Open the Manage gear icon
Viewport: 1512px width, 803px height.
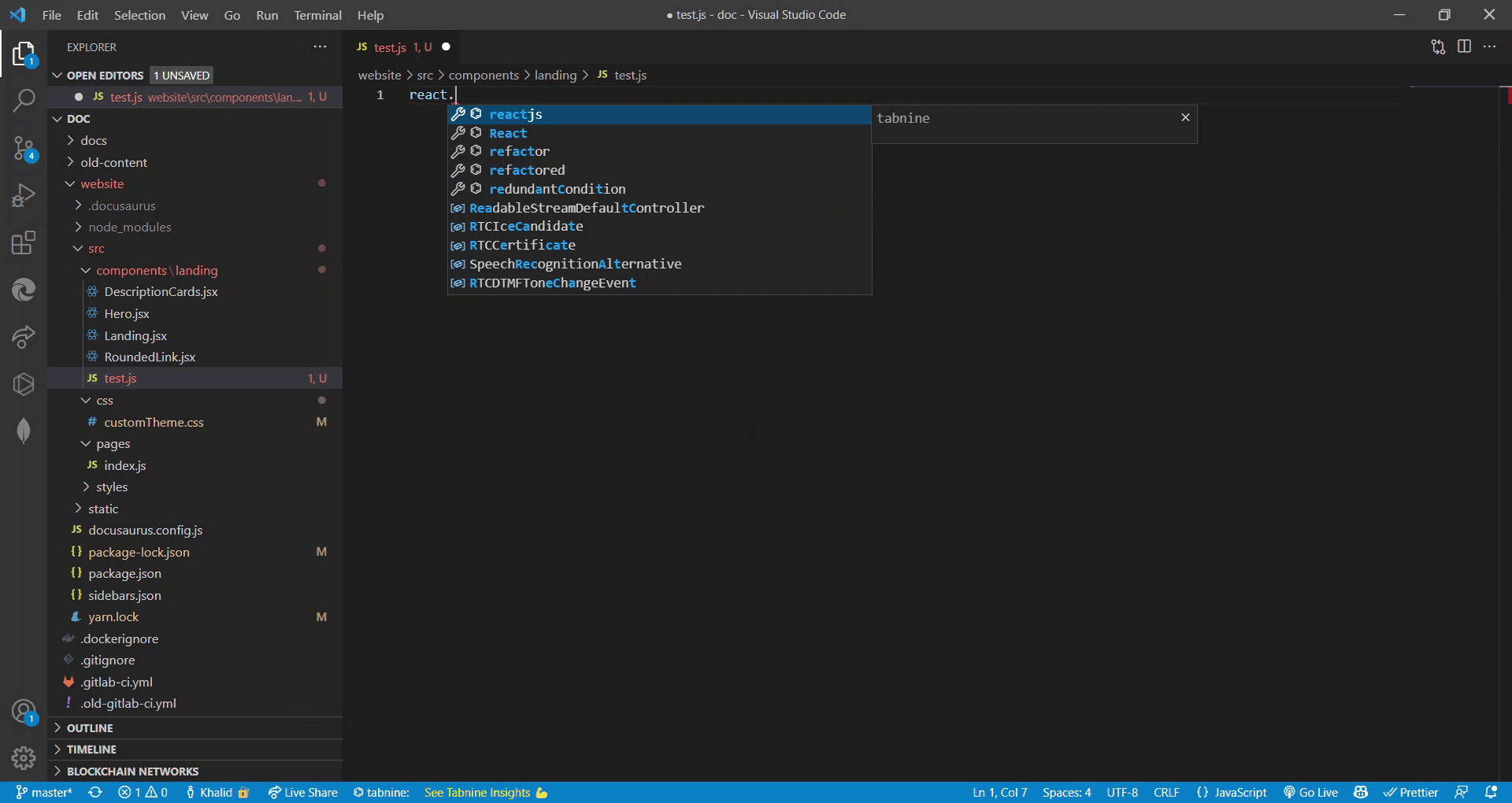(x=24, y=757)
